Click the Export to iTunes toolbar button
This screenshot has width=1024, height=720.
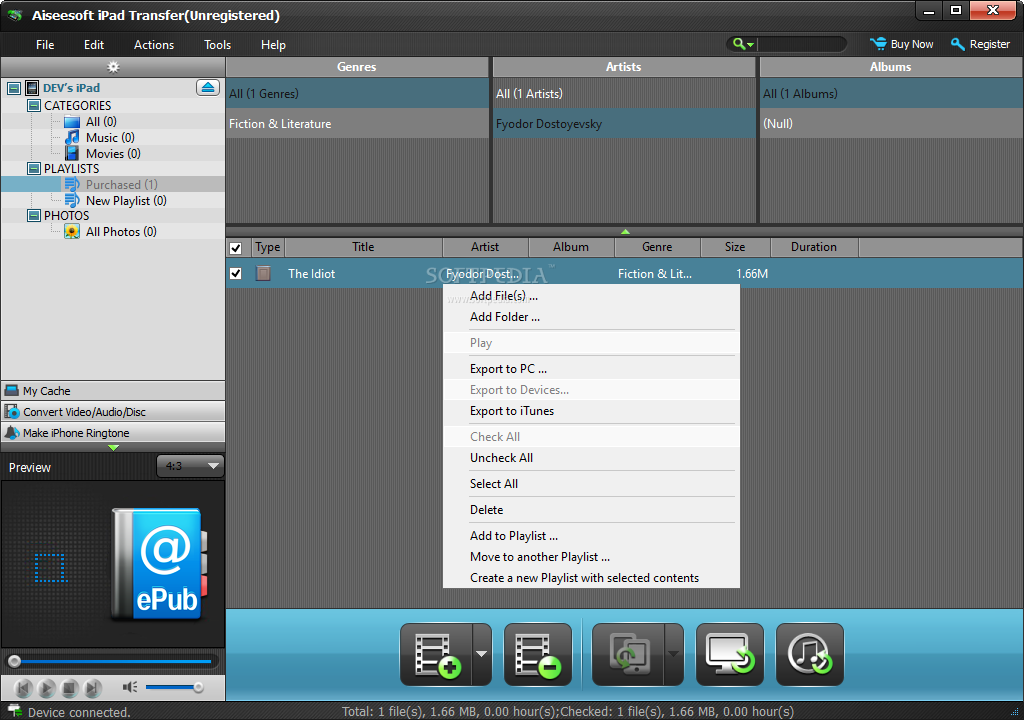[x=809, y=655]
